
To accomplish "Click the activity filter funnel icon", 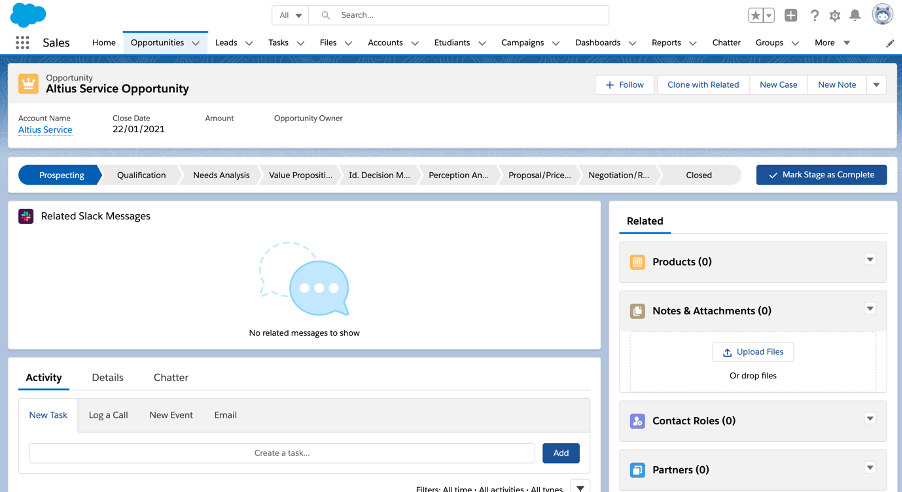I will coord(580,487).
